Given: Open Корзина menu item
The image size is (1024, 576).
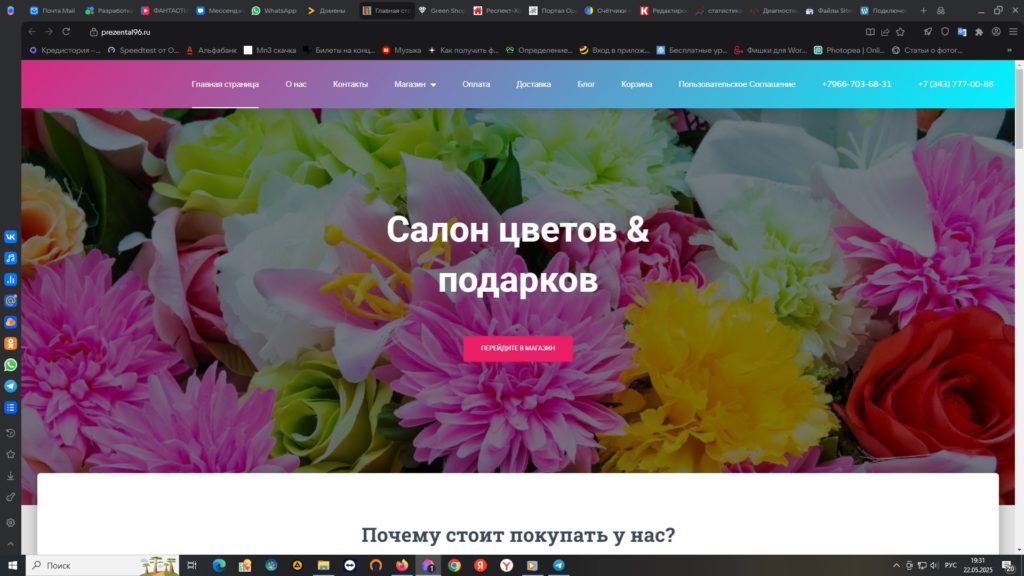Looking at the screenshot, I should click(x=636, y=84).
